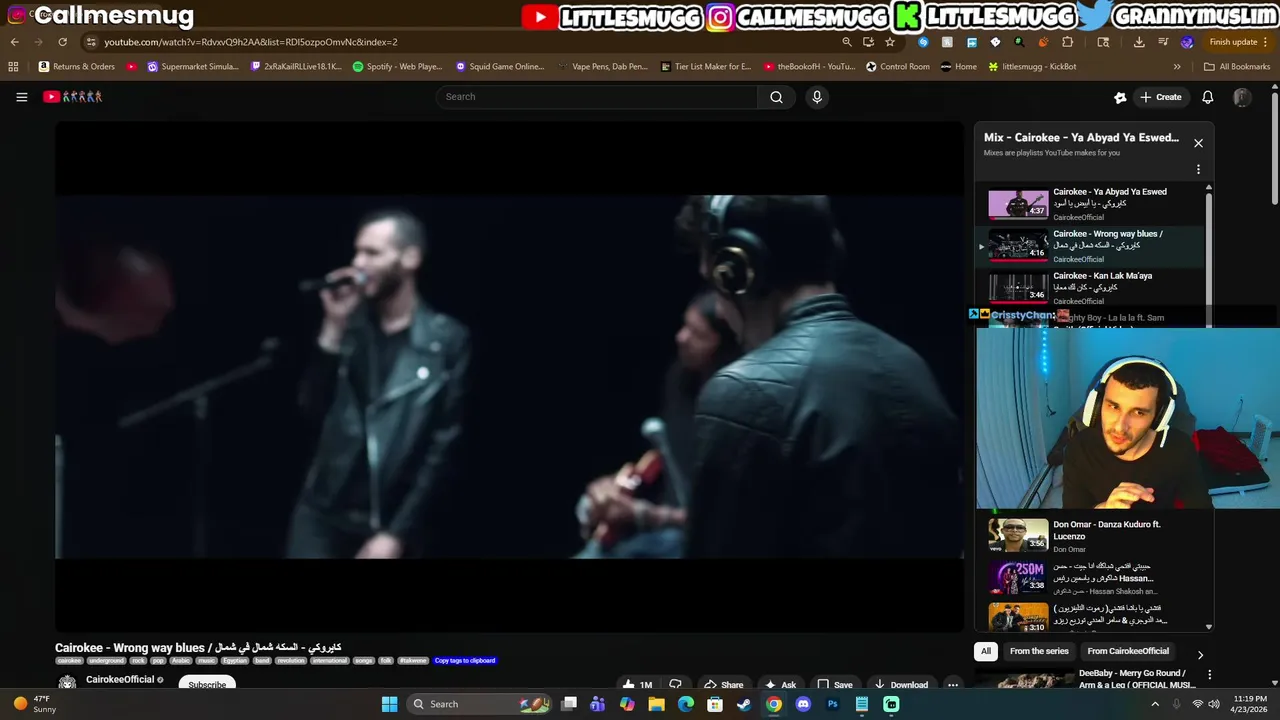This screenshot has width=1280, height=720.
Task: Open the YouTube hamburger guide menu
Action: click(x=21, y=97)
